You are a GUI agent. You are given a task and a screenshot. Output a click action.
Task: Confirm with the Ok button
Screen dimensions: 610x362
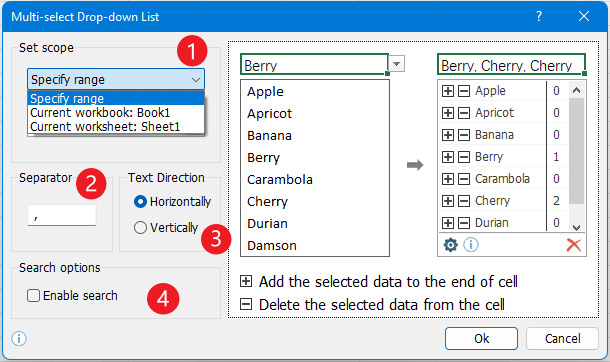[x=481, y=338]
